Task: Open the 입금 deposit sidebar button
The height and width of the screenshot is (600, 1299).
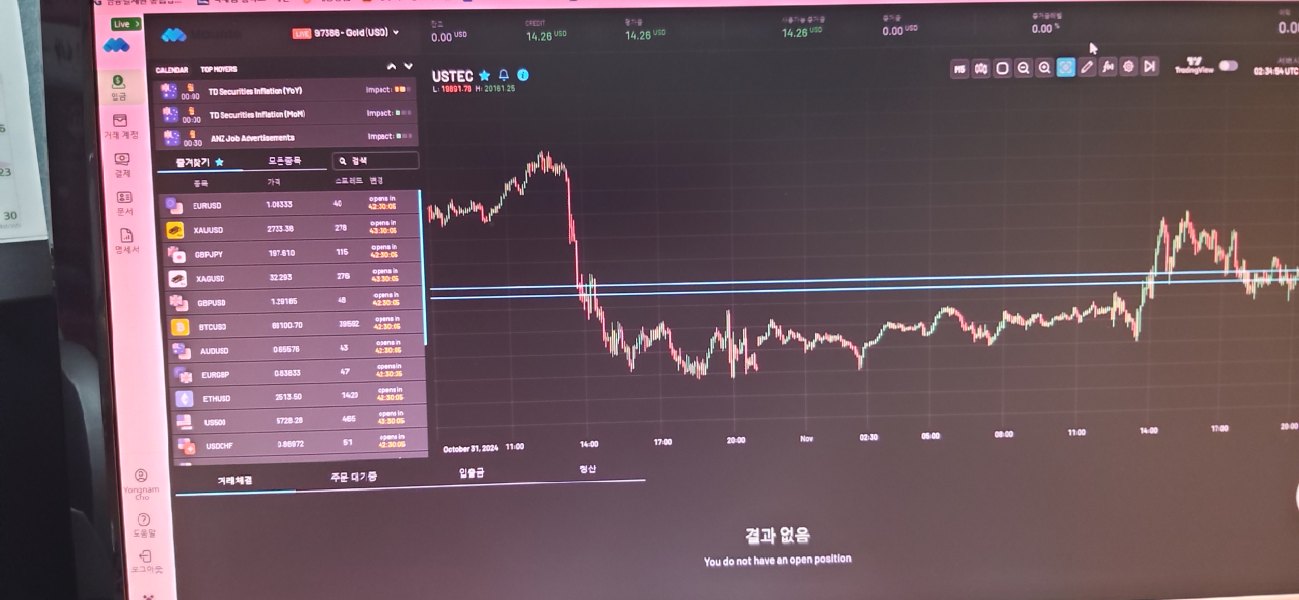Action: pos(119,87)
